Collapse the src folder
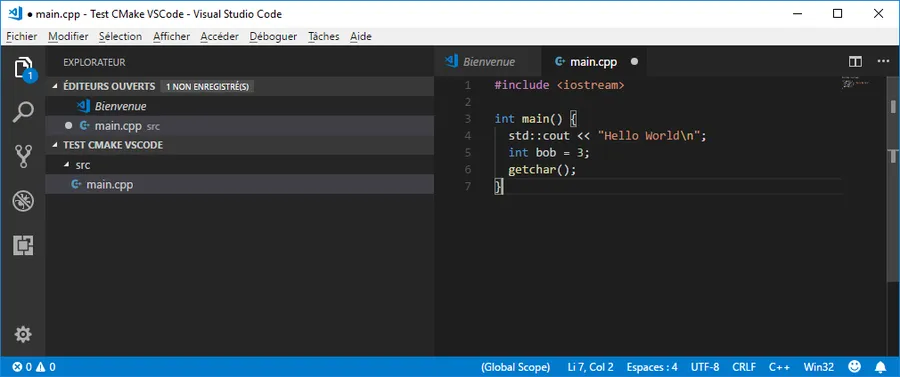900x377 pixels. pyautogui.click(x=239, y=165)
